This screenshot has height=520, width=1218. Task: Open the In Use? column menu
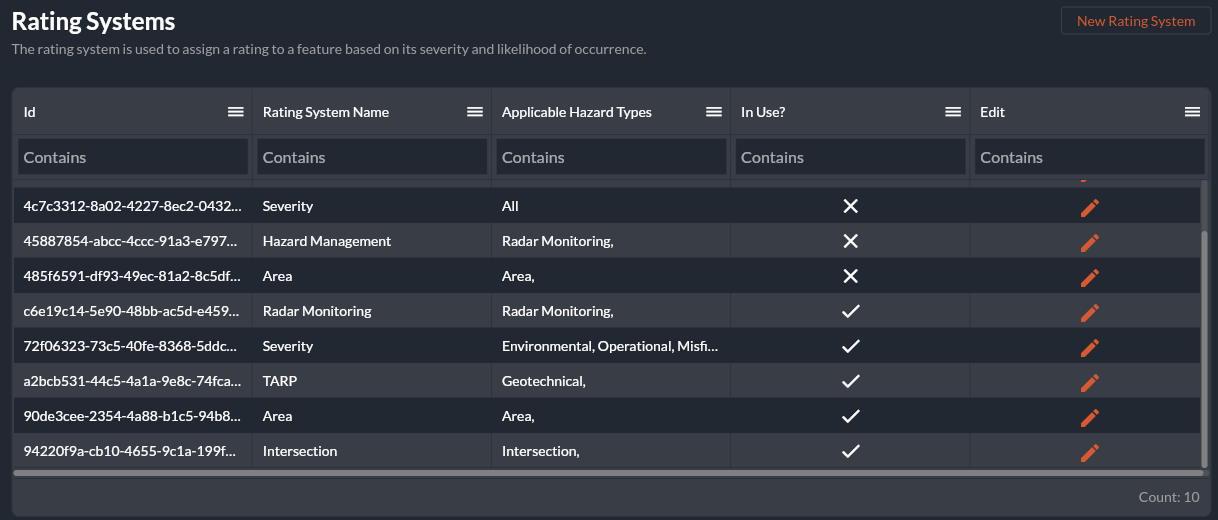[x=953, y=112]
